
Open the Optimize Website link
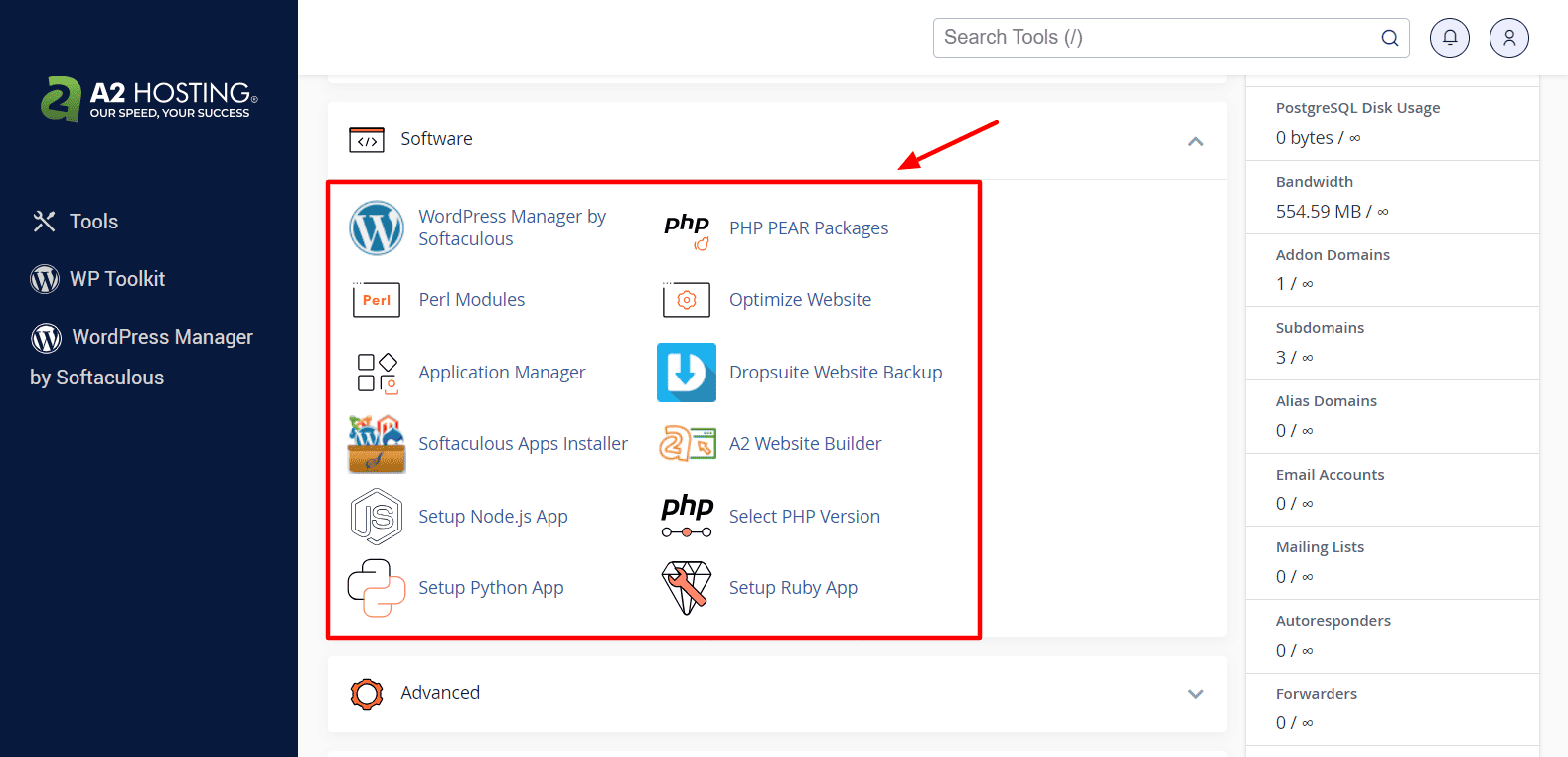tap(799, 300)
